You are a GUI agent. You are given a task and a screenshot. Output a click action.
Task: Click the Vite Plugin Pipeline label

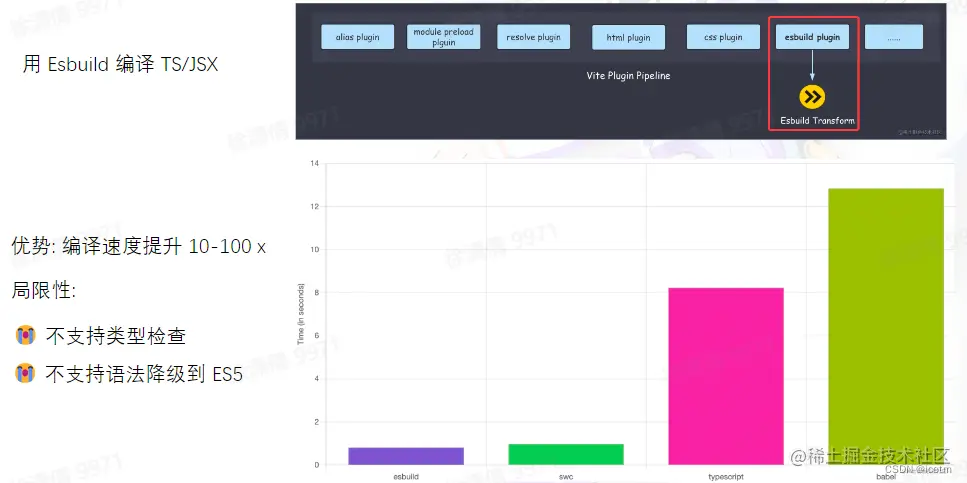click(x=628, y=76)
